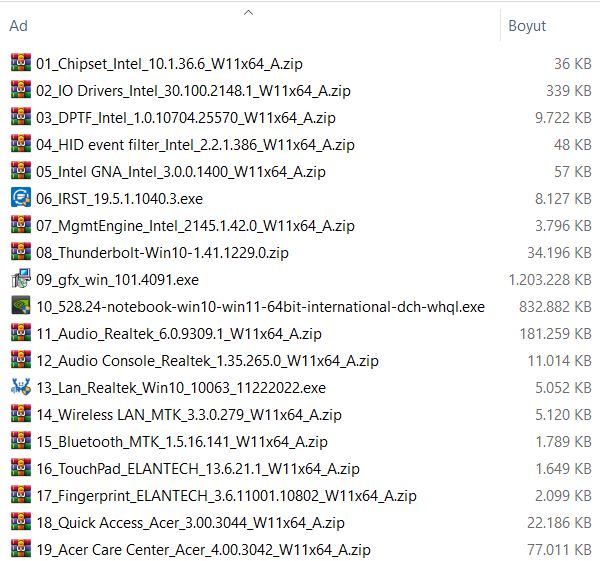Select file 01_Chipset_Intel_10.1.36.6_W11x64_A.zip
Screen dimensions: 600x561
[169, 64]
